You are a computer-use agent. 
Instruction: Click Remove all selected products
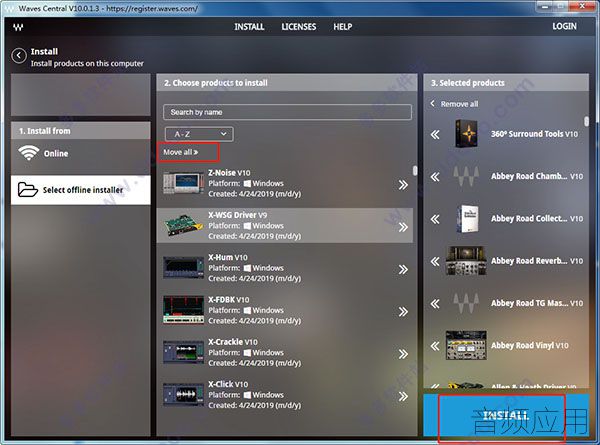coord(454,104)
